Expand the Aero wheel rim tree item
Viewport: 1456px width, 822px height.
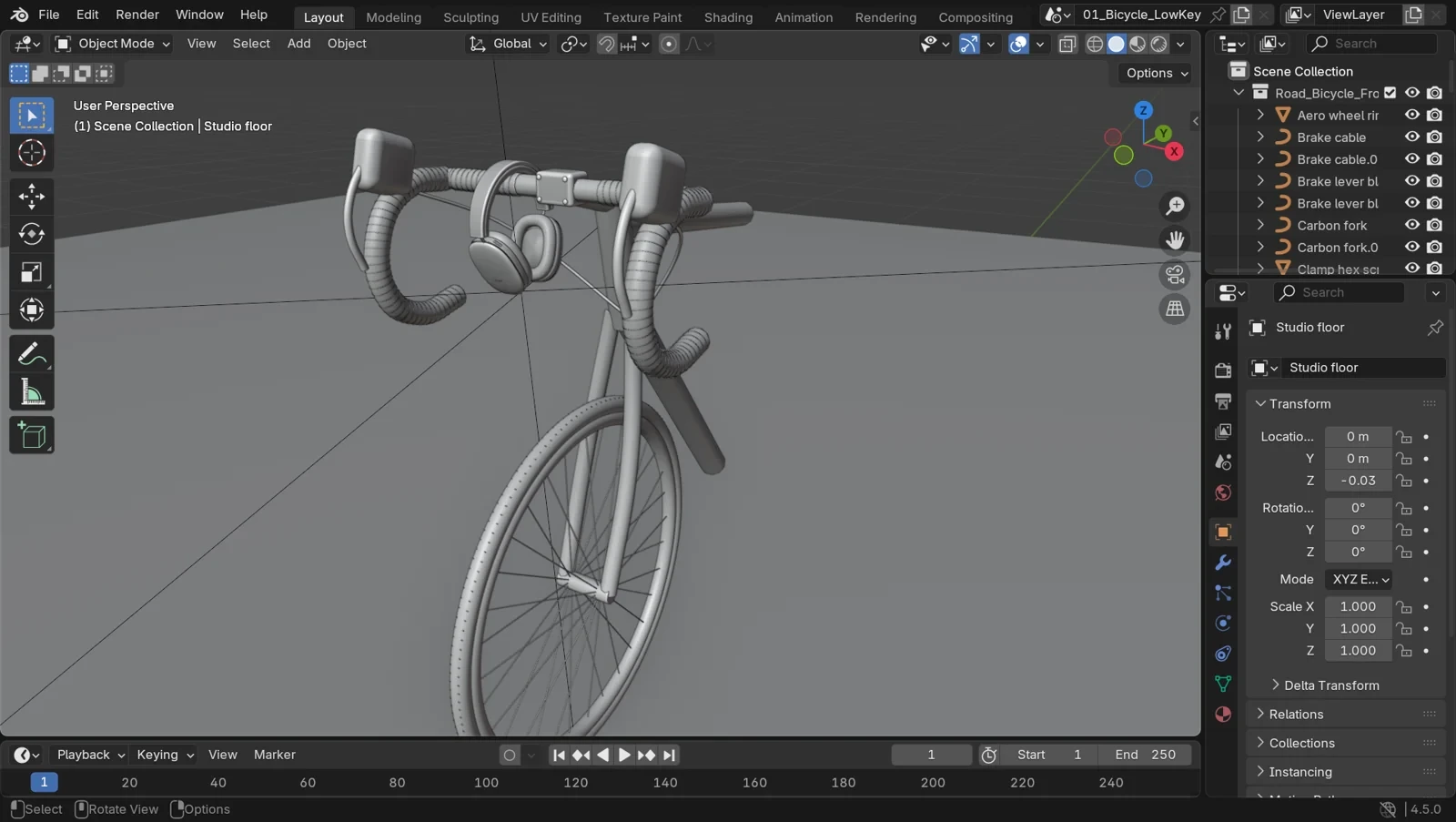1260,115
